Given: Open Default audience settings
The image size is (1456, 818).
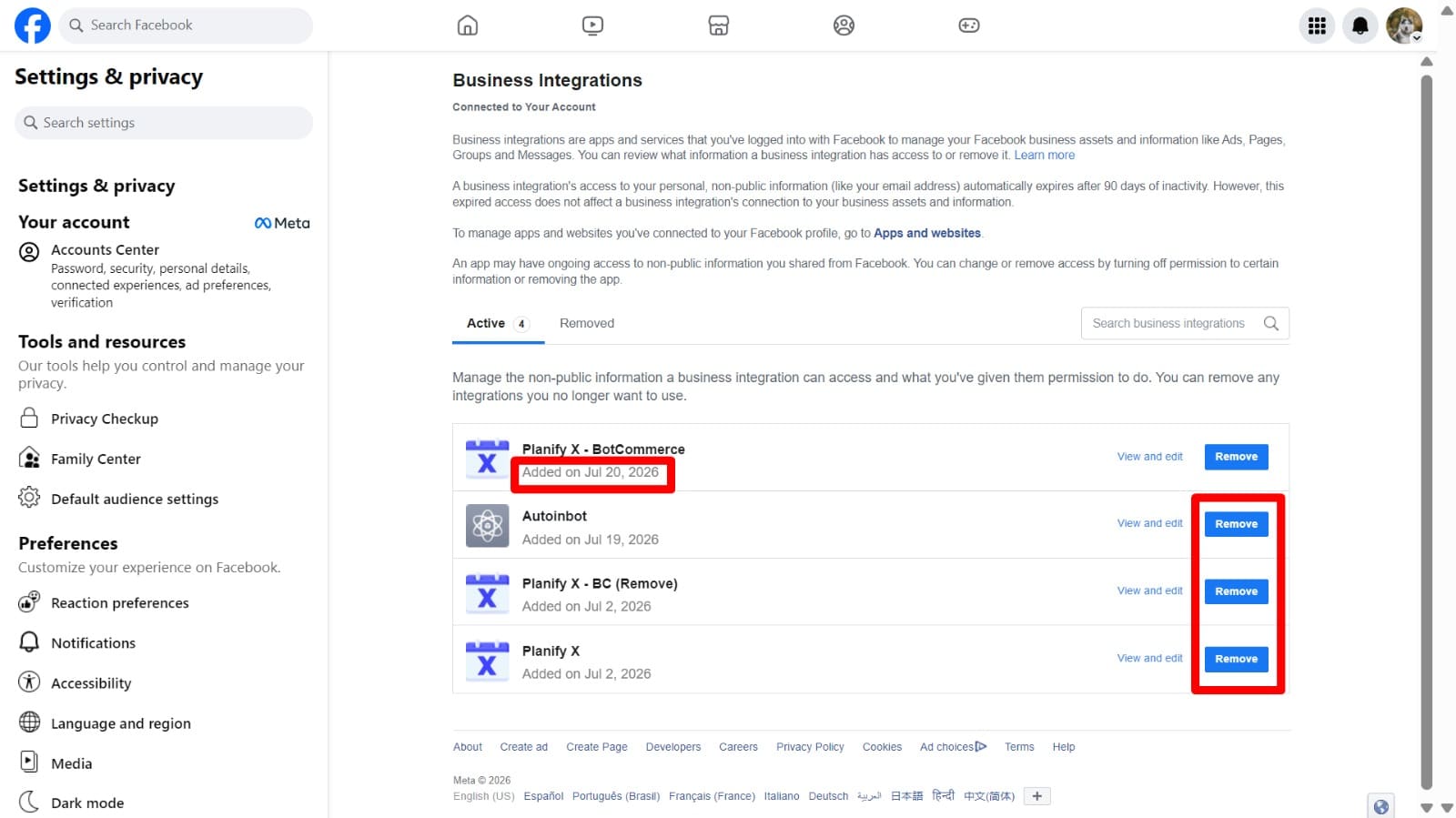Looking at the screenshot, I should pos(135,499).
